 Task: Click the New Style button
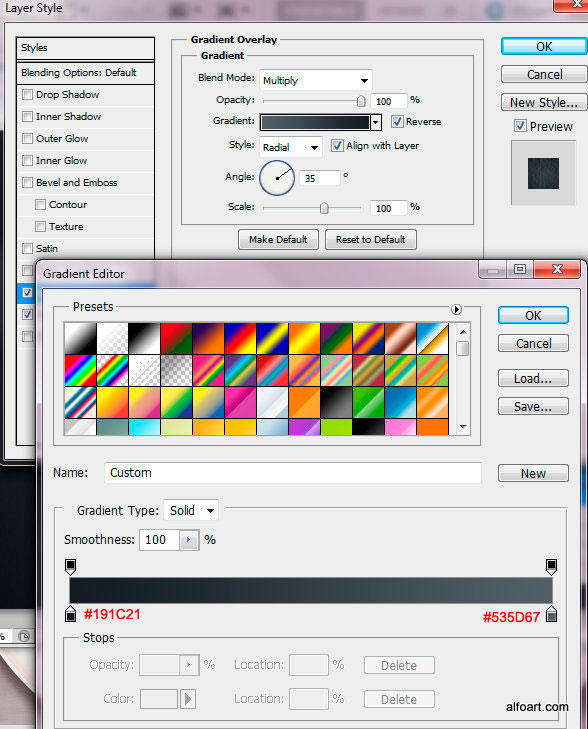pyautogui.click(x=544, y=102)
